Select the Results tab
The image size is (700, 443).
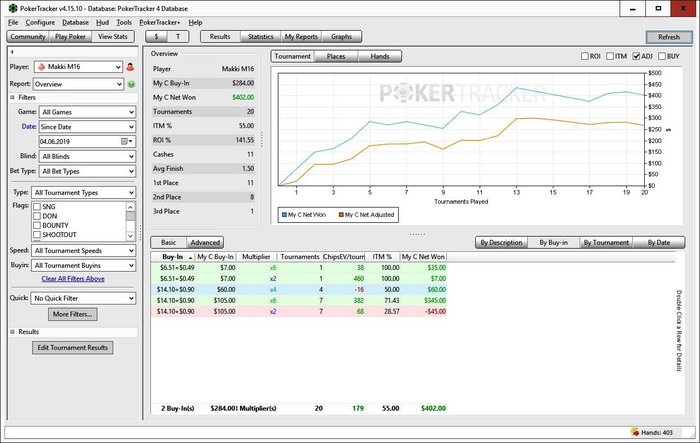click(220, 37)
